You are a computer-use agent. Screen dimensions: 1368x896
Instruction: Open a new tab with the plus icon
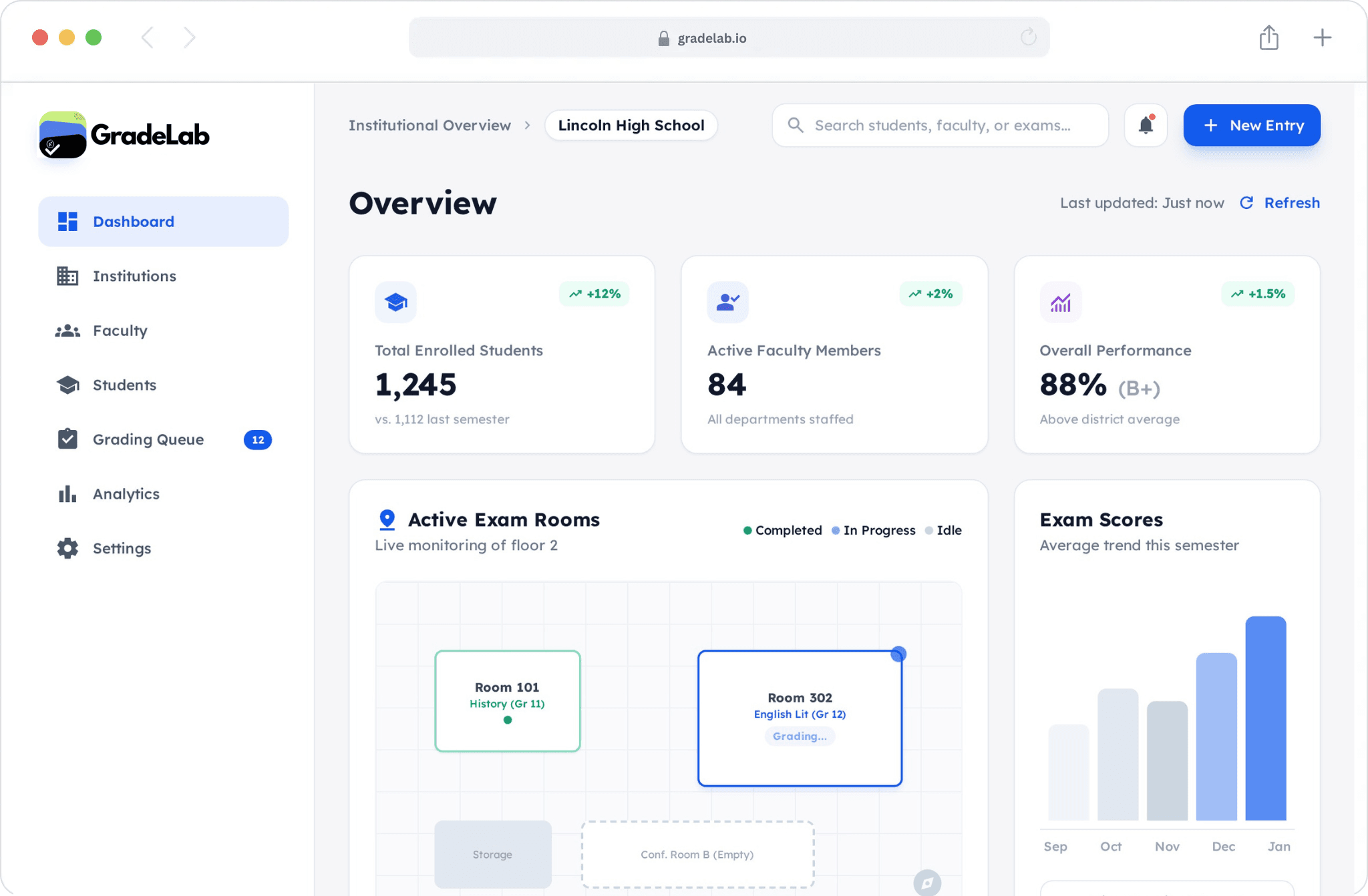pyautogui.click(x=1323, y=37)
